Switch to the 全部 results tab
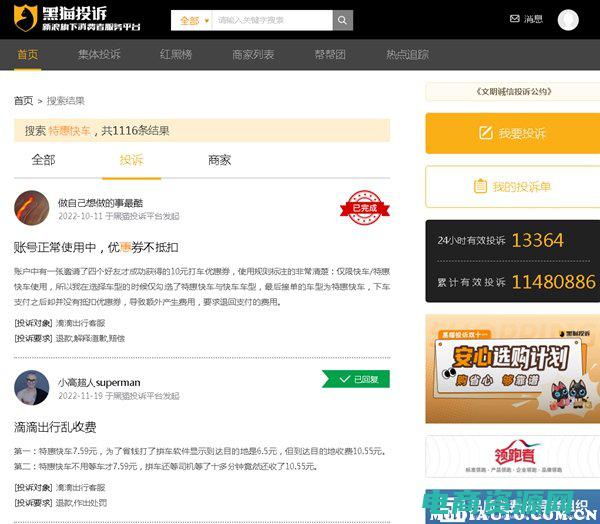This screenshot has height=524, width=600. (43, 160)
